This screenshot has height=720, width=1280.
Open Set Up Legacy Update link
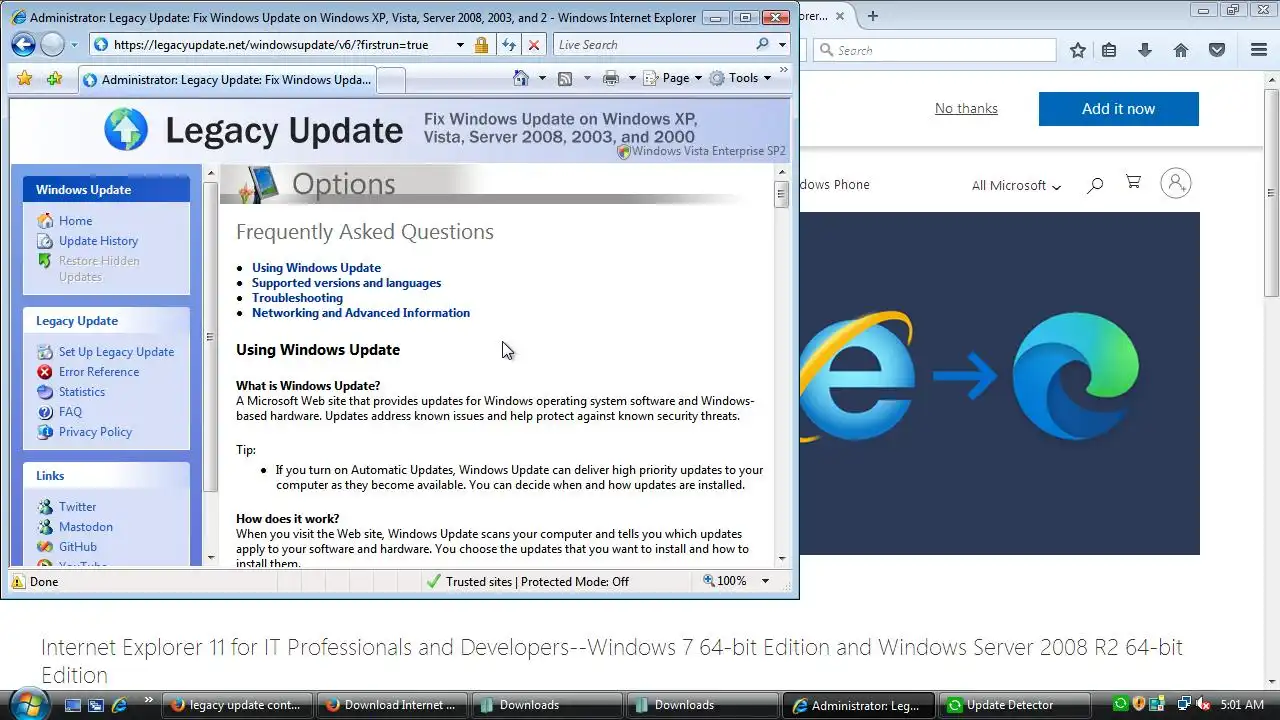pos(116,352)
